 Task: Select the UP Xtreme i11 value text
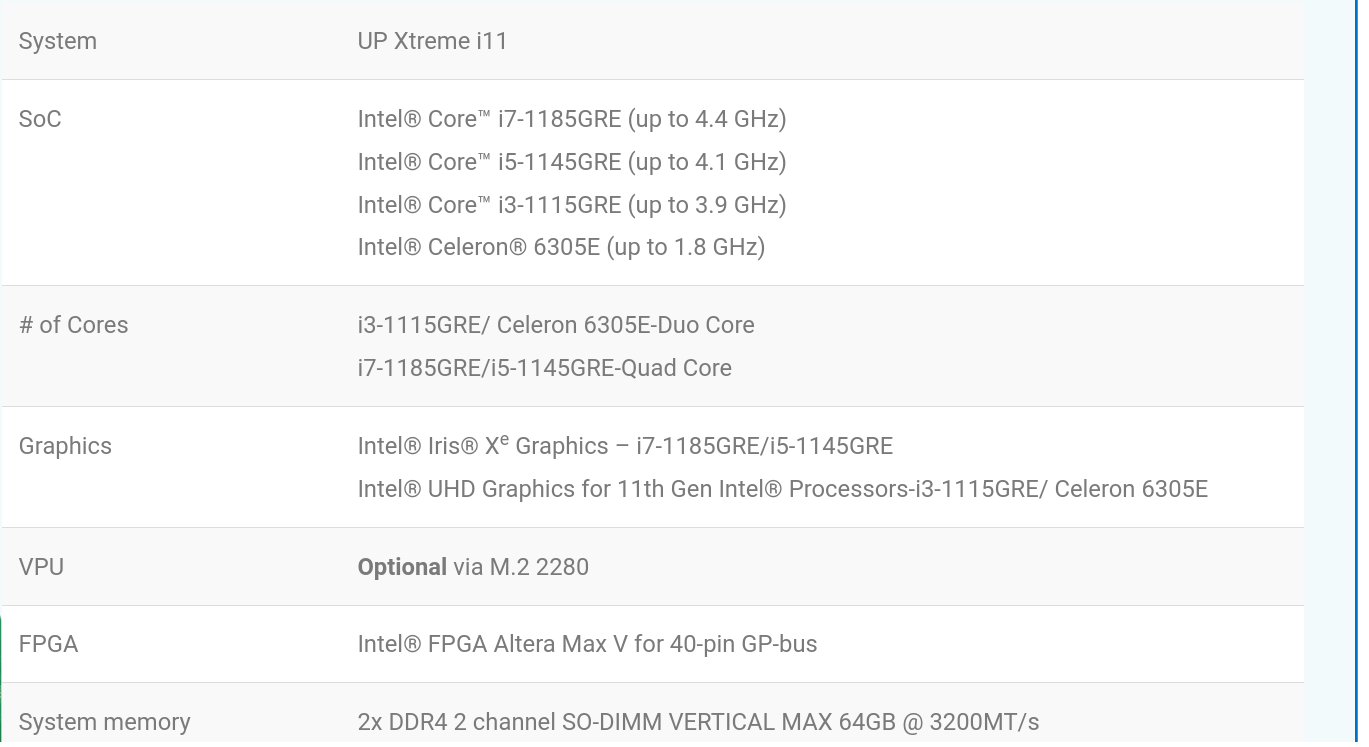coord(433,41)
